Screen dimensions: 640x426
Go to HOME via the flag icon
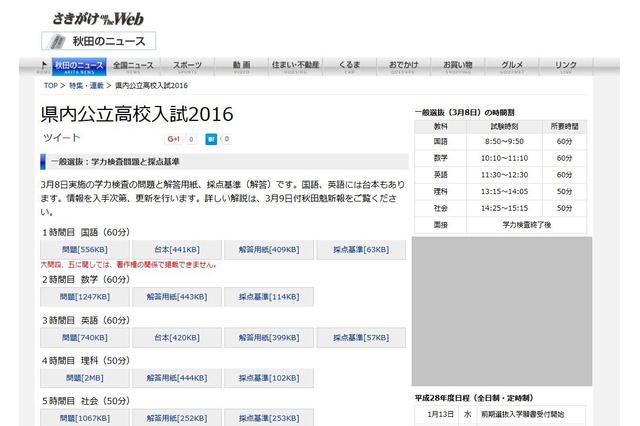pos(44,67)
